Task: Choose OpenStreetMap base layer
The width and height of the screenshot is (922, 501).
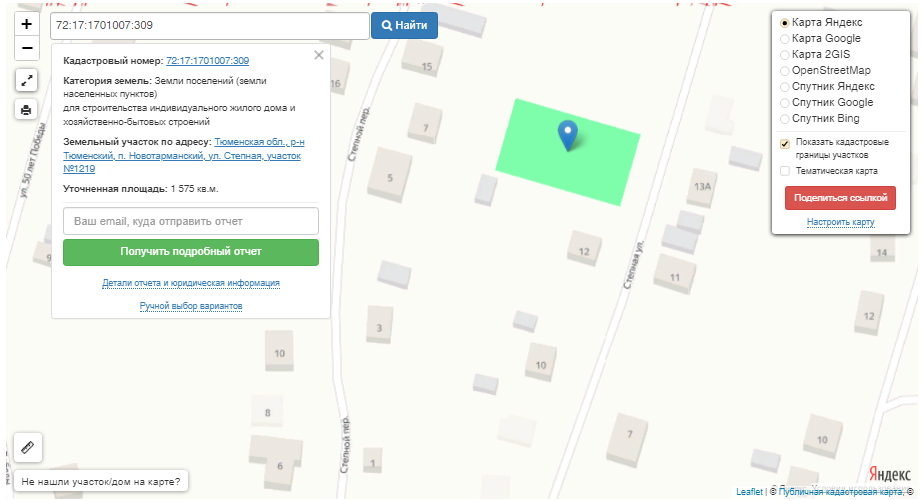Action: pos(785,71)
